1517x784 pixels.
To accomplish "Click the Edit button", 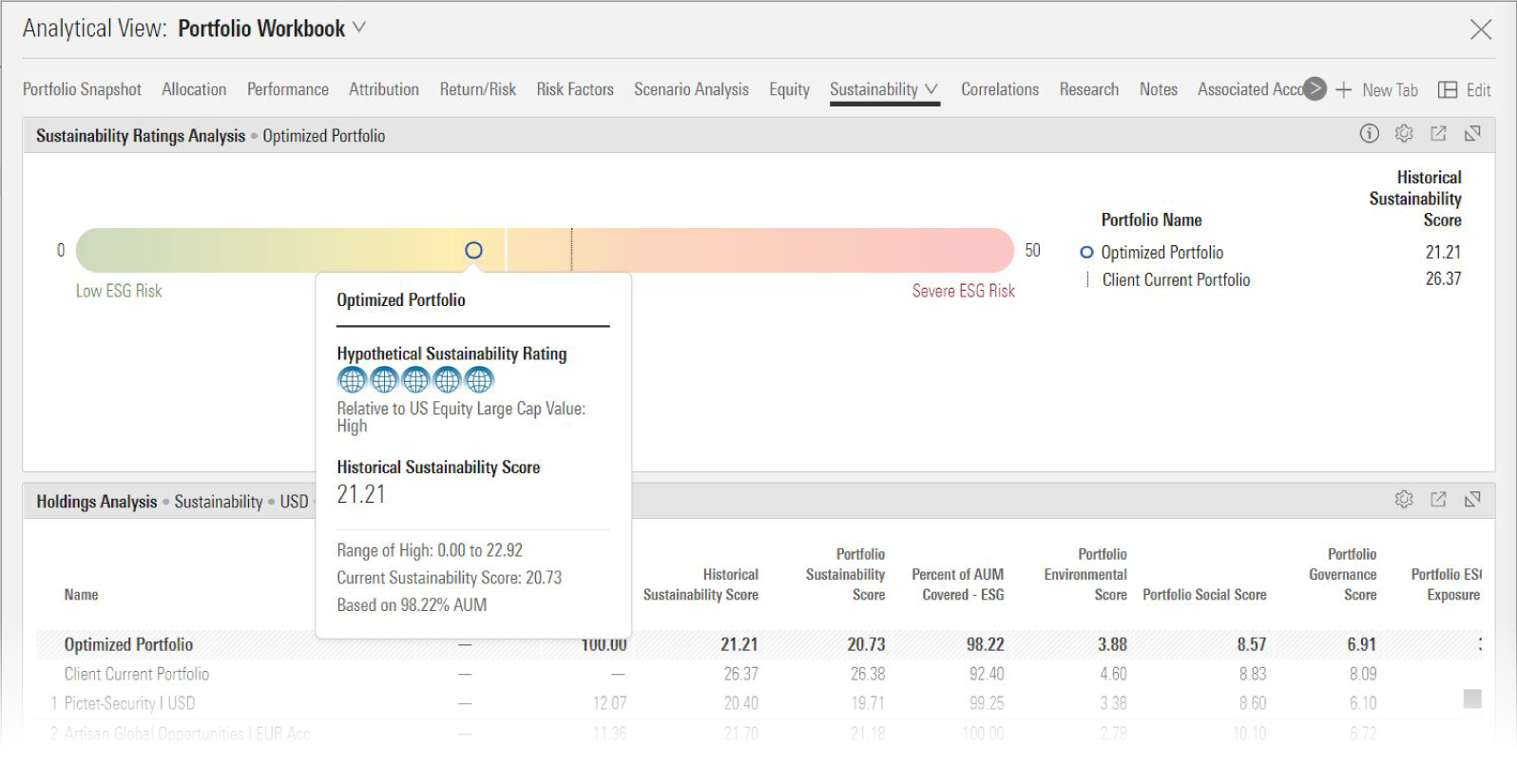I will pos(1465,90).
